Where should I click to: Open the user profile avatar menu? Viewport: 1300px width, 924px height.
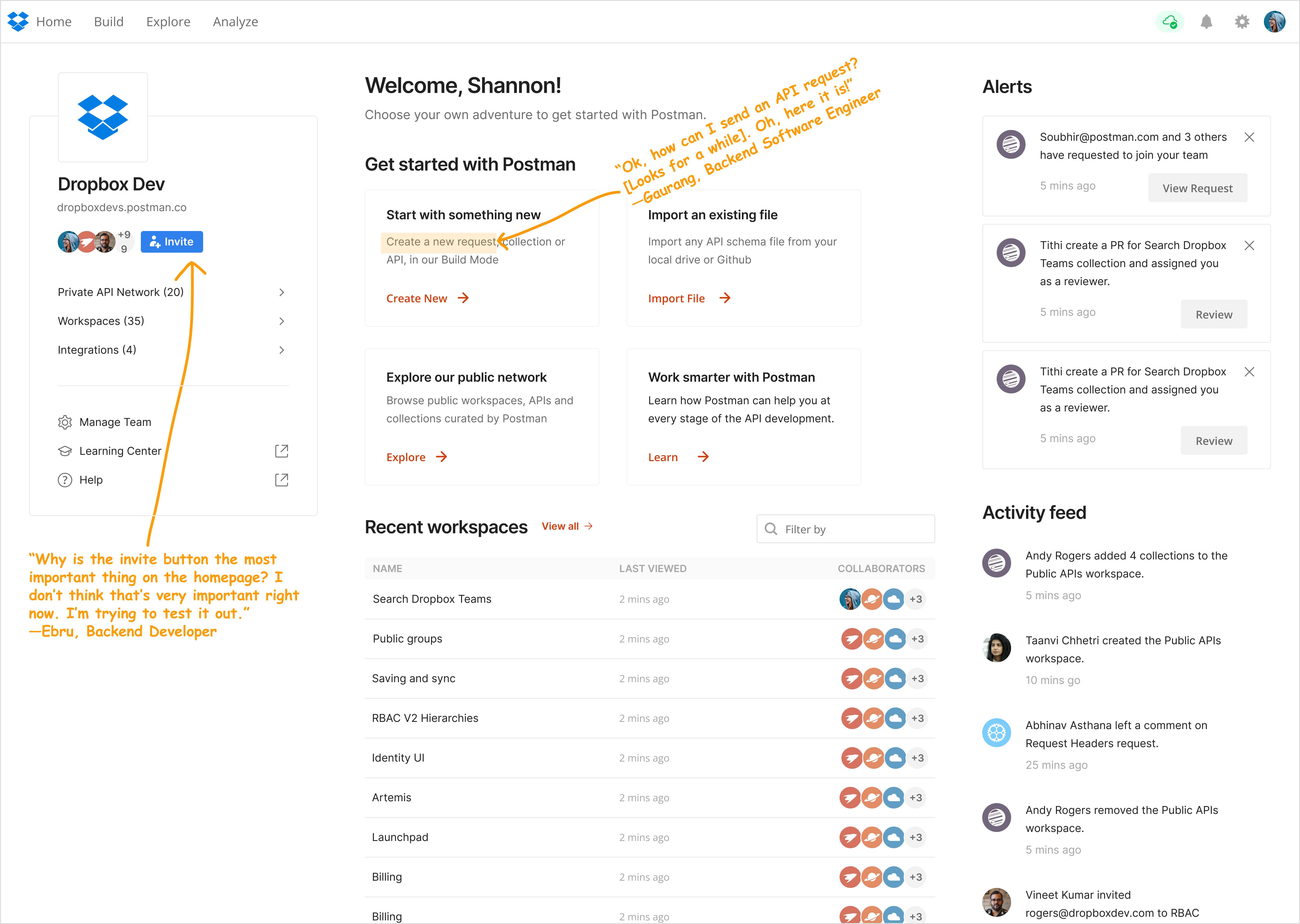coord(1274,22)
